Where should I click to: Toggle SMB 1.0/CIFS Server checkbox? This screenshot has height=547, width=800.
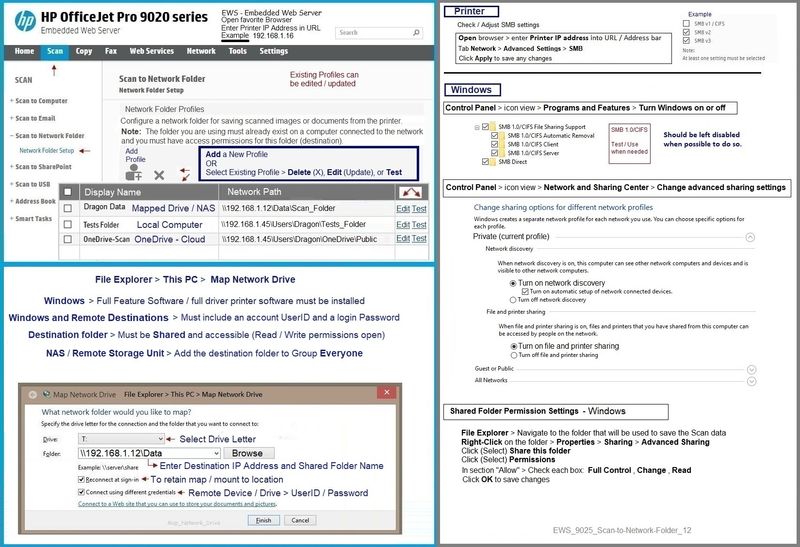494,153
